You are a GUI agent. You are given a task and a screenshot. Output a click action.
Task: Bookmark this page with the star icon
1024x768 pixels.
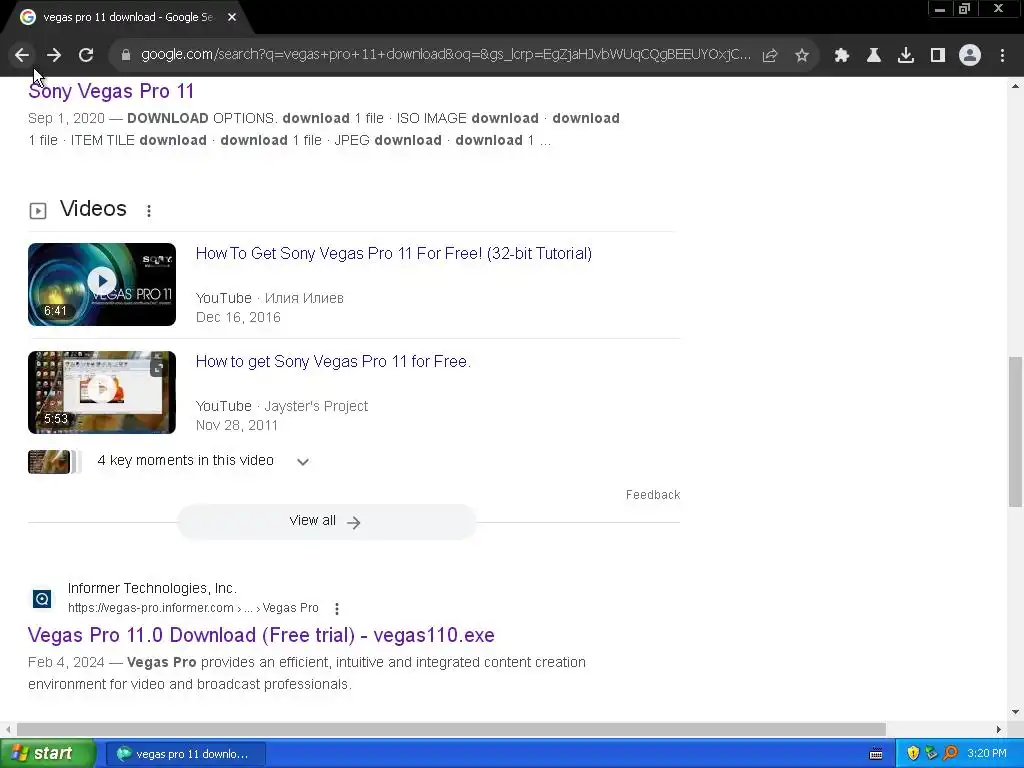coord(802,56)
